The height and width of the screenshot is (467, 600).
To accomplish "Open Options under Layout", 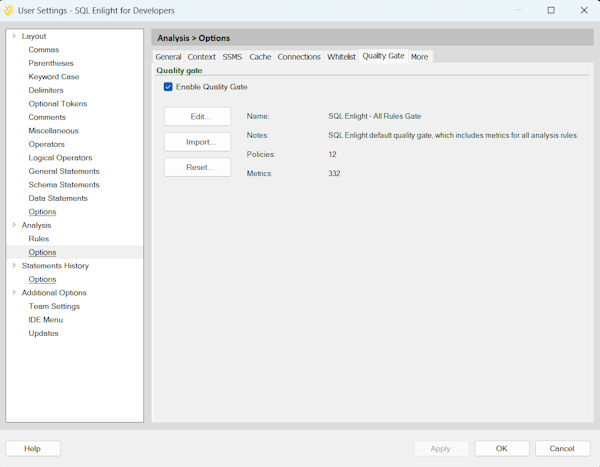I will tap(42, 212).
